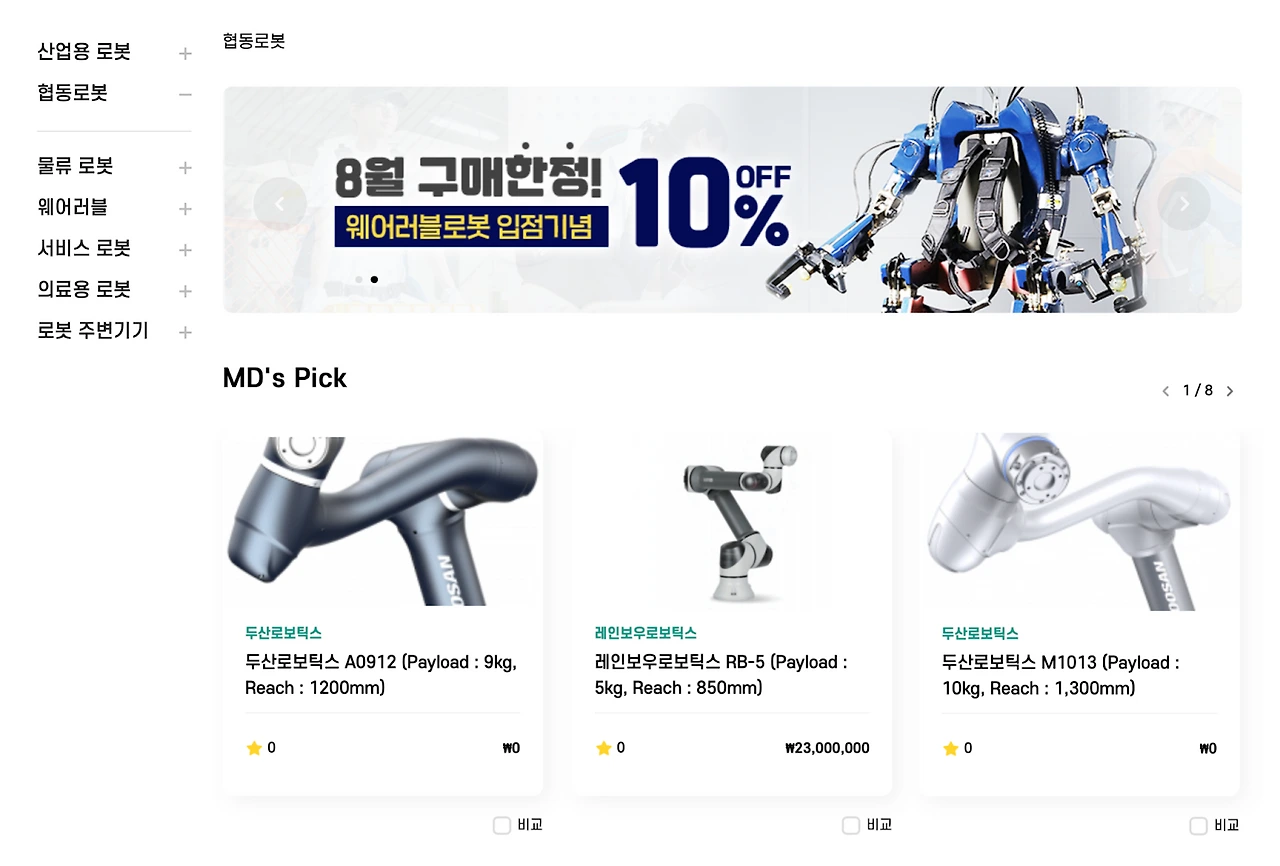
Task: Open the 물류 로봇 menu item
Action: [75, 166]
